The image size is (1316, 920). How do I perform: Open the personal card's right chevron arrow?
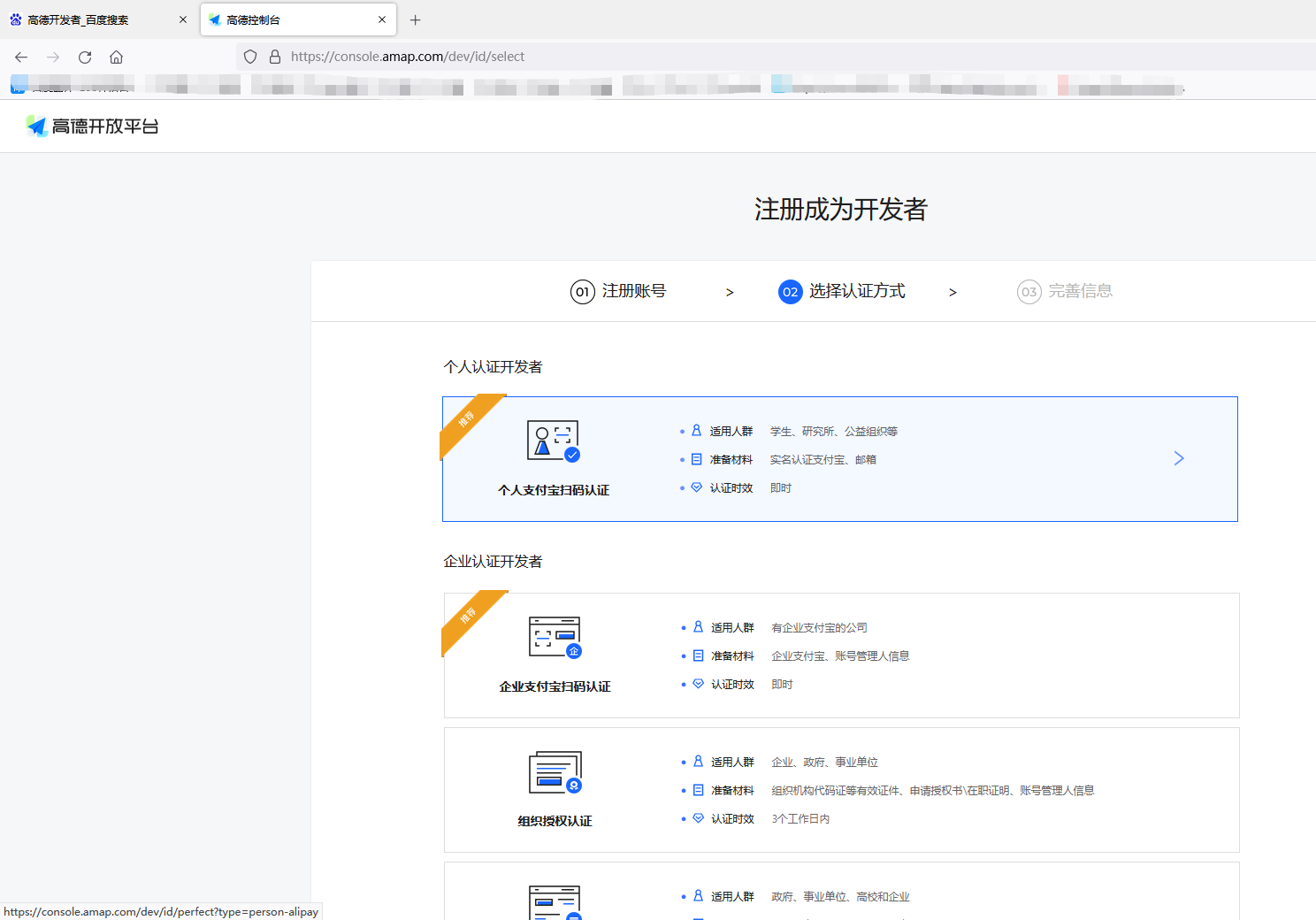(1179, 458)
